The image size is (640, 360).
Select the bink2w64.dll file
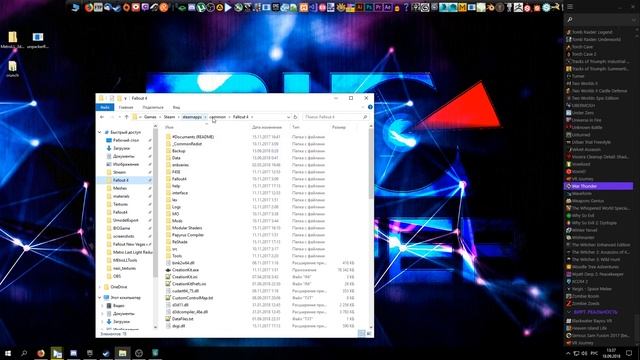click(x=183, y=263)
